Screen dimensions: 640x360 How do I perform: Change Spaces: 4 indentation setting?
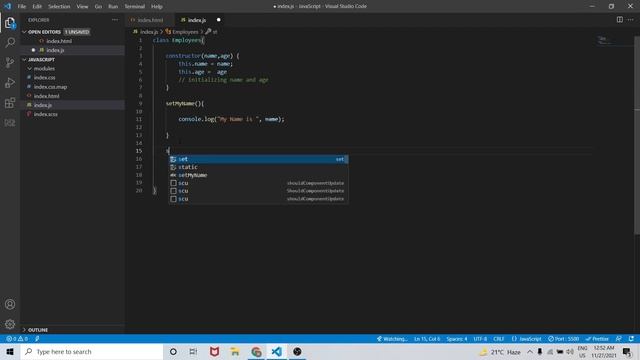click(x=457, y=339)
